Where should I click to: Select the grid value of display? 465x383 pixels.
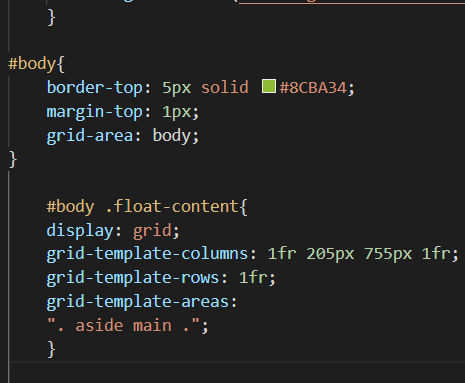(152, 231)
